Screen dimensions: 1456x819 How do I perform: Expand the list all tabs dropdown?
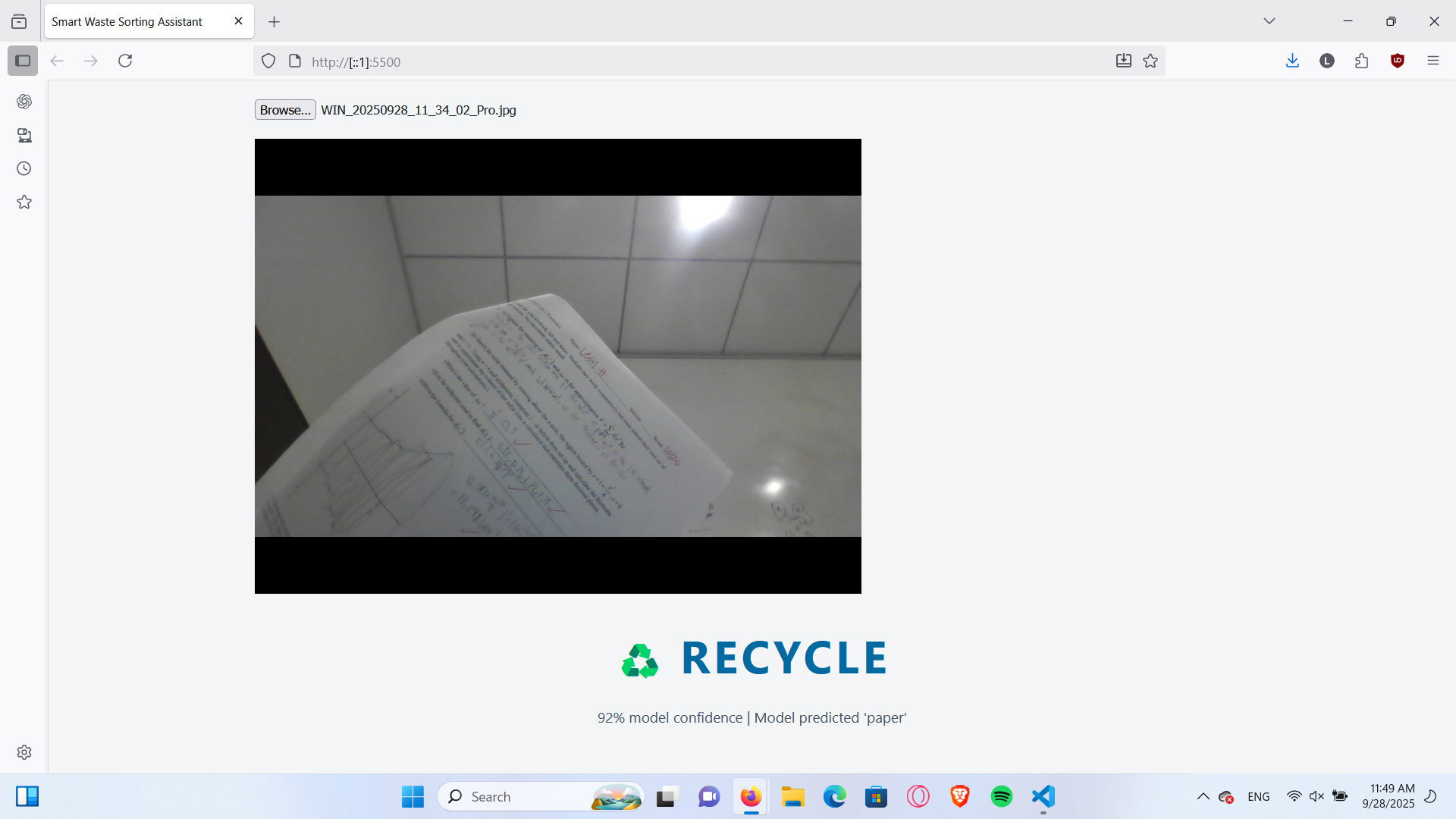1269,21
